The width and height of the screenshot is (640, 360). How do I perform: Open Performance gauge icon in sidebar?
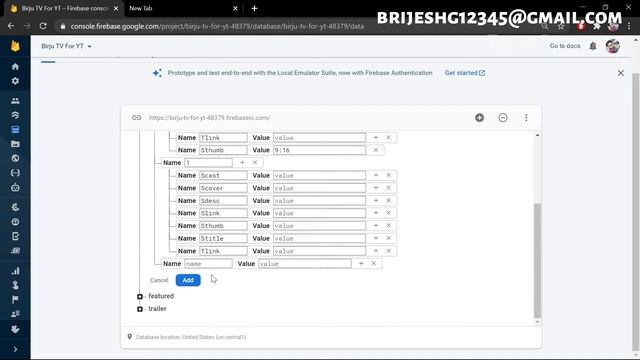15,222
